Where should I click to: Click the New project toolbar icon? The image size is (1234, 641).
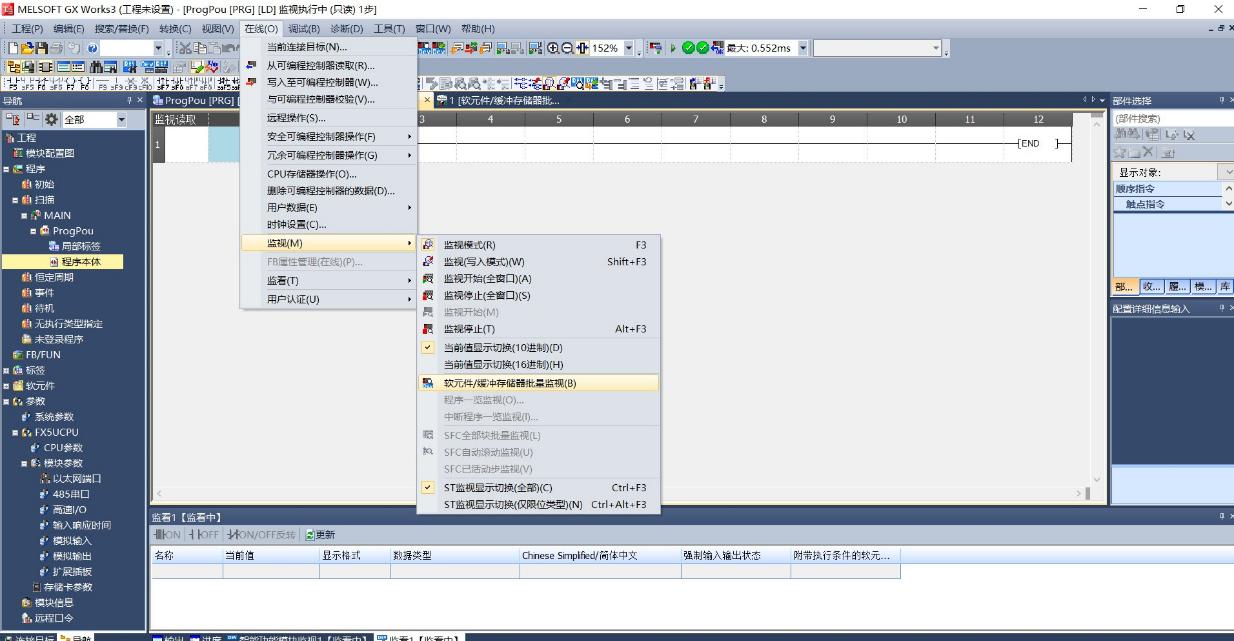(x=14, y=48)
